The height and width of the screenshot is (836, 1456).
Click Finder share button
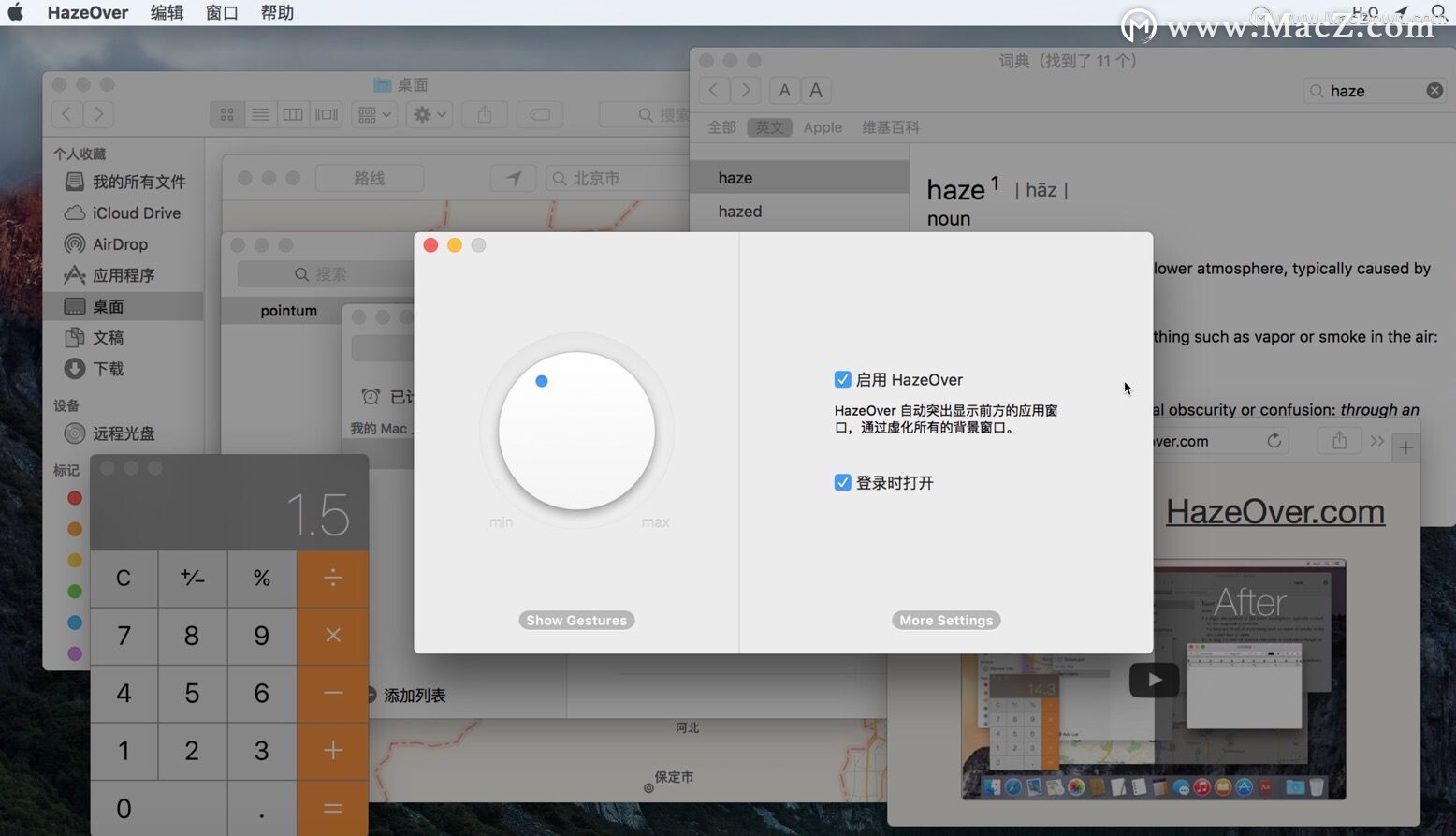click(485, 114)
